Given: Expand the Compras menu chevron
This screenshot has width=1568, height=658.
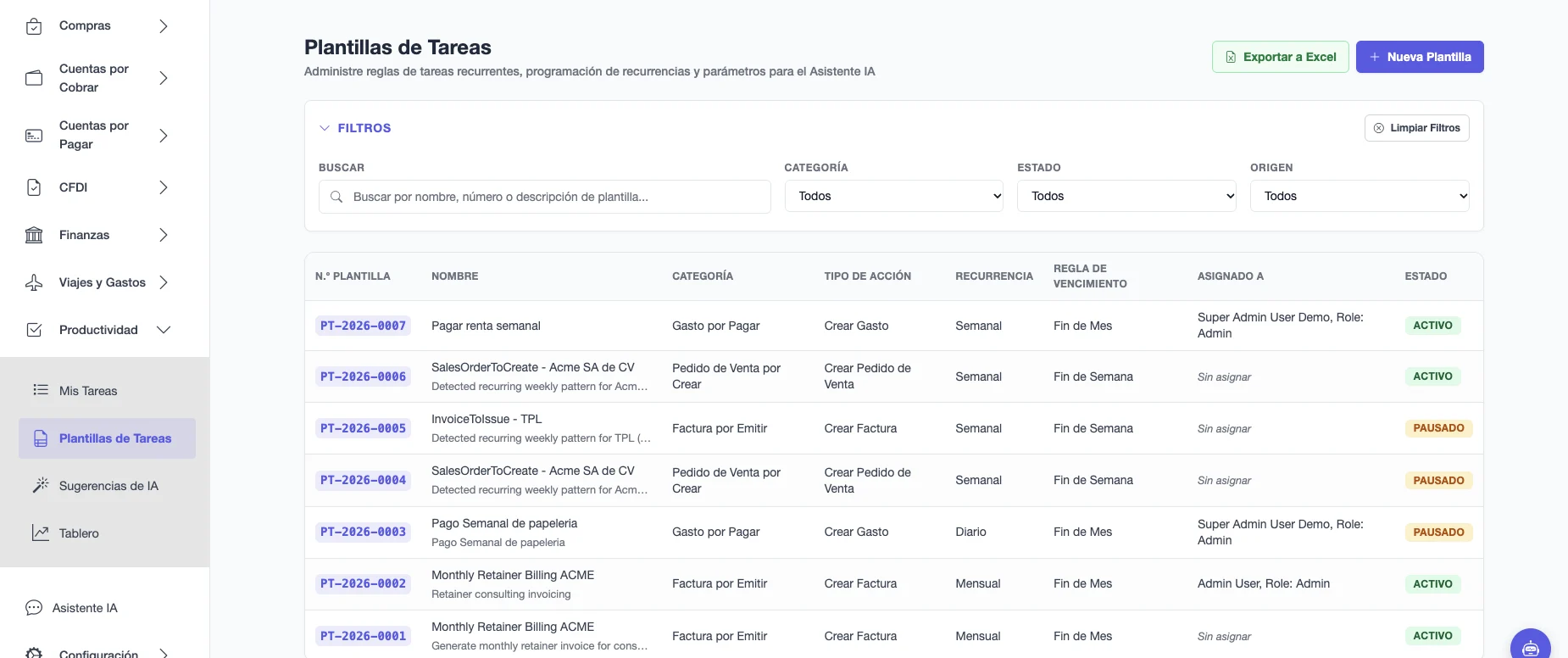Looking at the screenshot, I should [x=164, y=26].
